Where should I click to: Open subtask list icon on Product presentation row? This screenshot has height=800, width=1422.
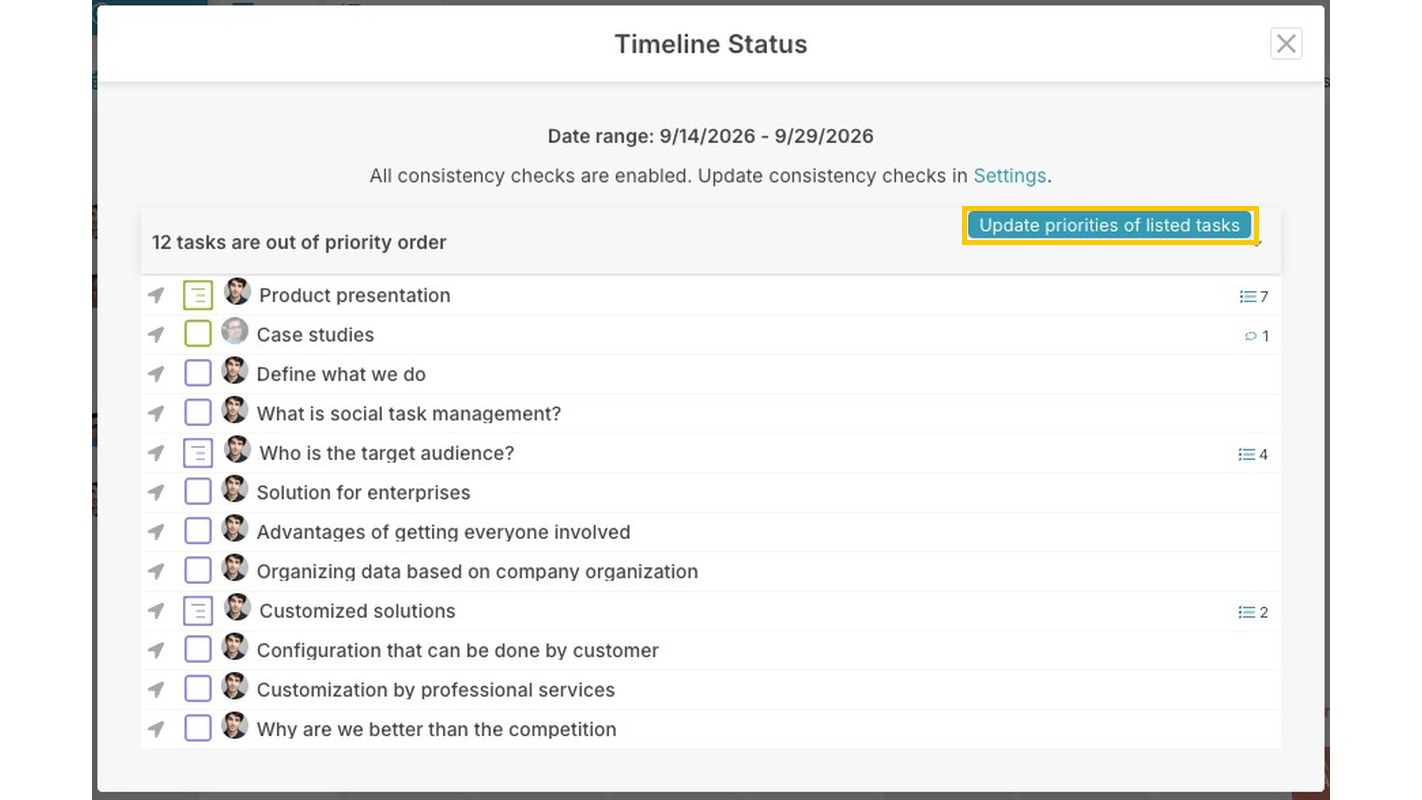1247,296
